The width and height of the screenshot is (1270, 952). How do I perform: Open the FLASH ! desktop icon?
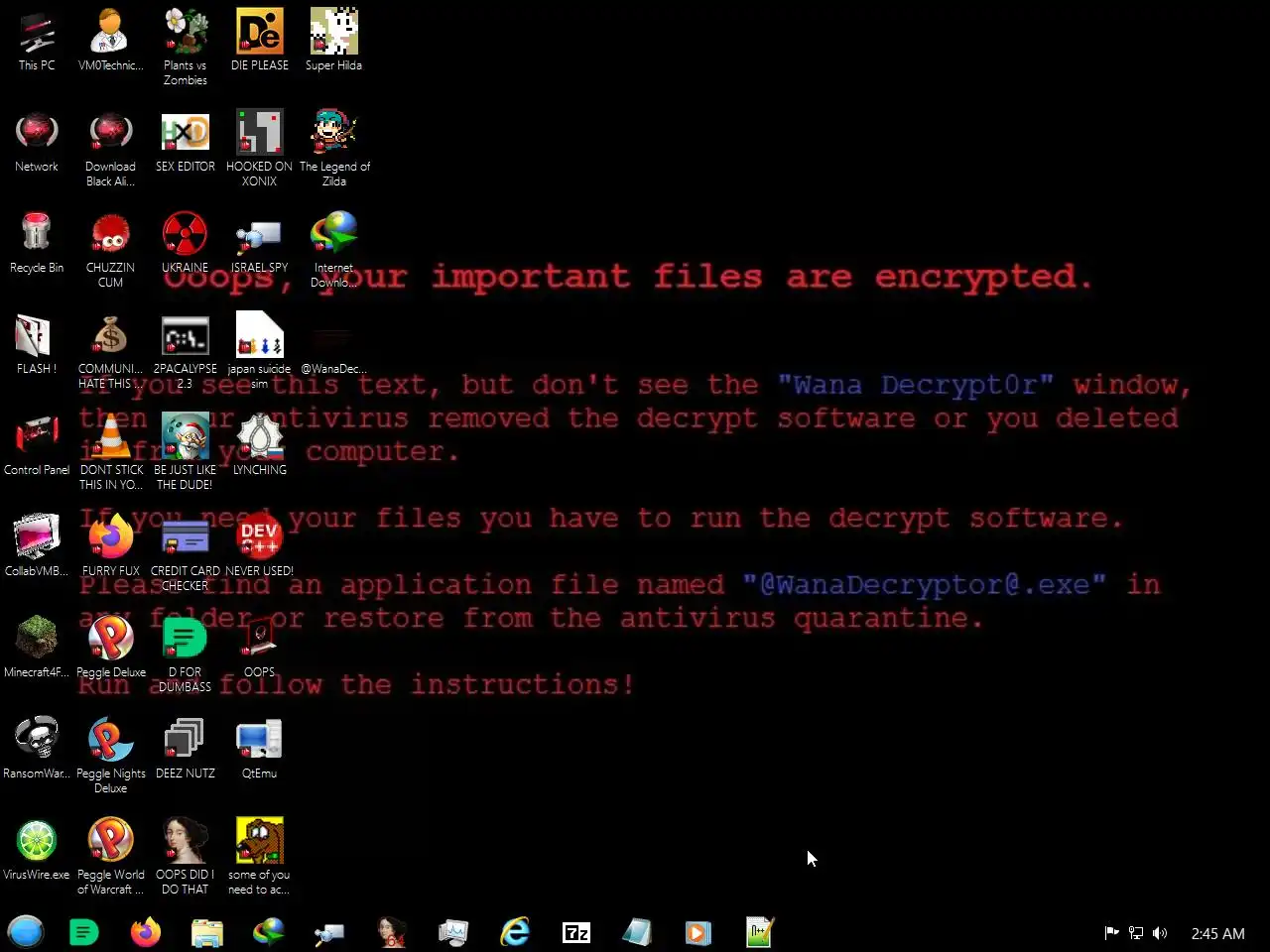tap(37, 343)
